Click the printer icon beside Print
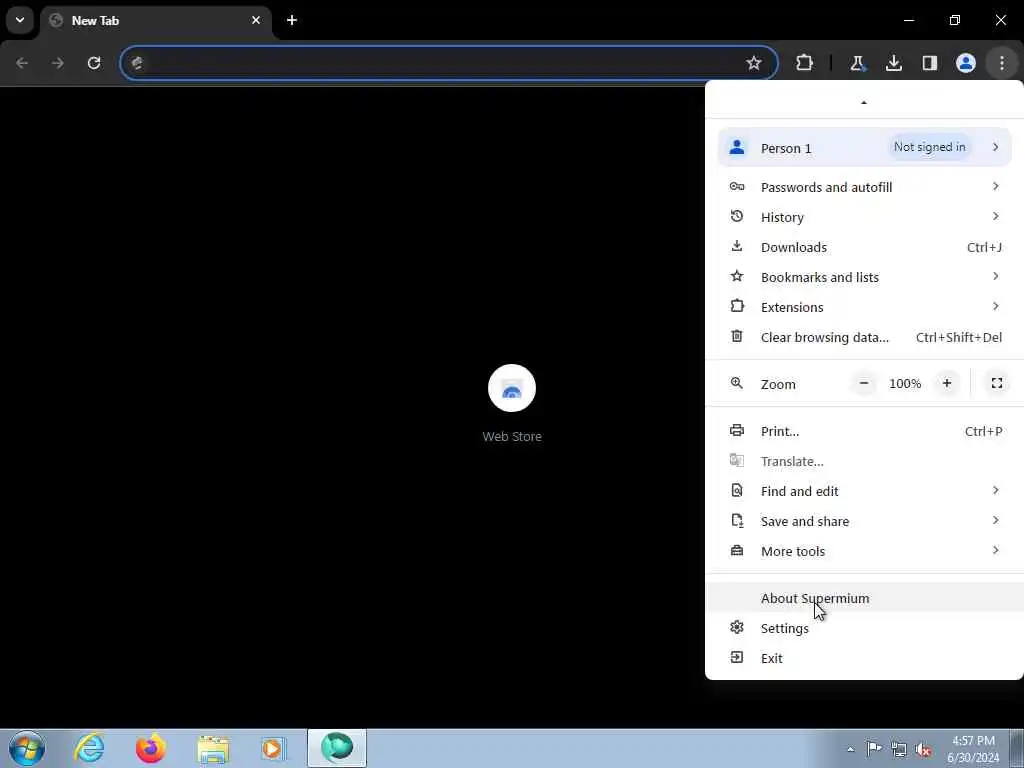Screen dimensions: 1024x768 [x=737, y=430]
